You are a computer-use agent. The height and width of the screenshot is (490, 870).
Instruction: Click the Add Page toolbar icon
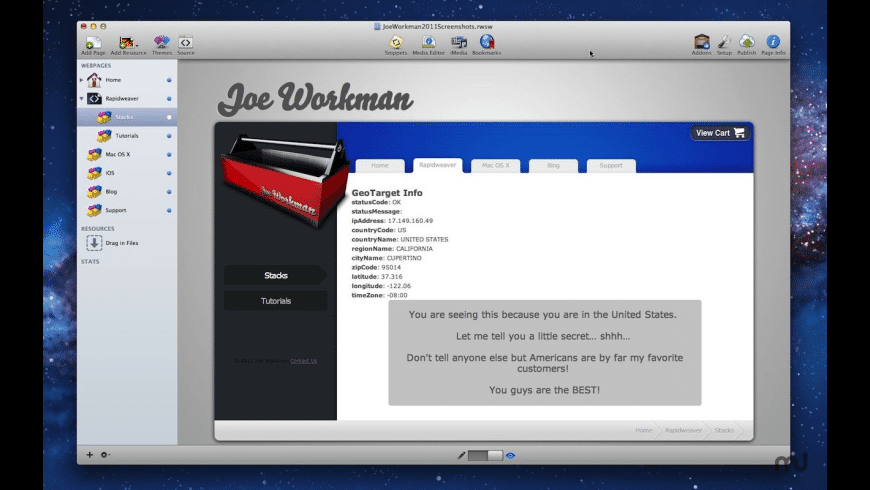tap(93, 45)
